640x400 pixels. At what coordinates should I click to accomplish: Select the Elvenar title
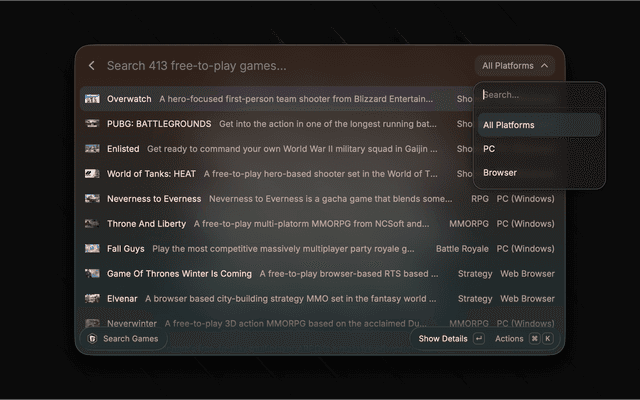(x=122, y=298)
